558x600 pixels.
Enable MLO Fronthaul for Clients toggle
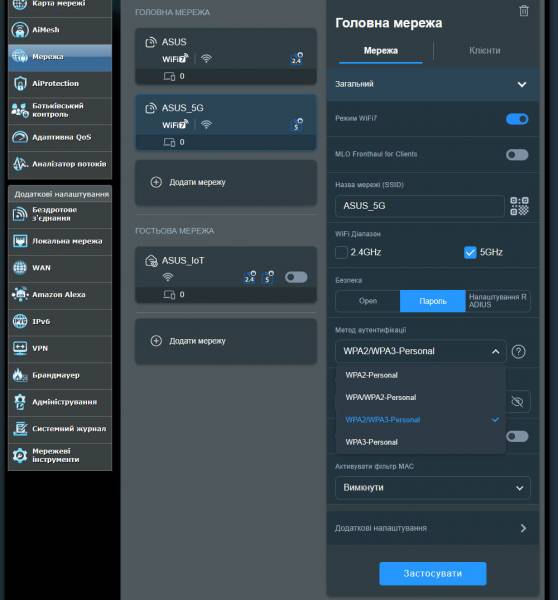pyautogui.click(x=517, y=155)
